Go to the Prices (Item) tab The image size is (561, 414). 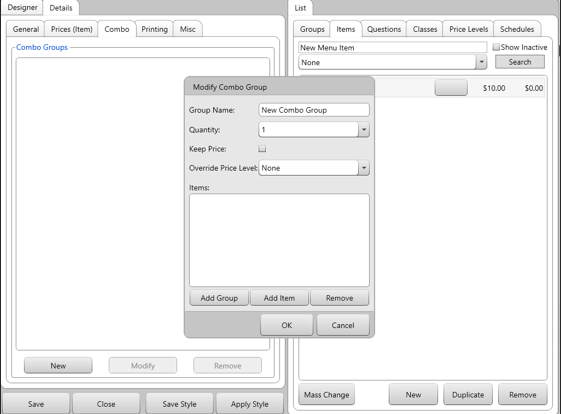click(x=72, y=29)
